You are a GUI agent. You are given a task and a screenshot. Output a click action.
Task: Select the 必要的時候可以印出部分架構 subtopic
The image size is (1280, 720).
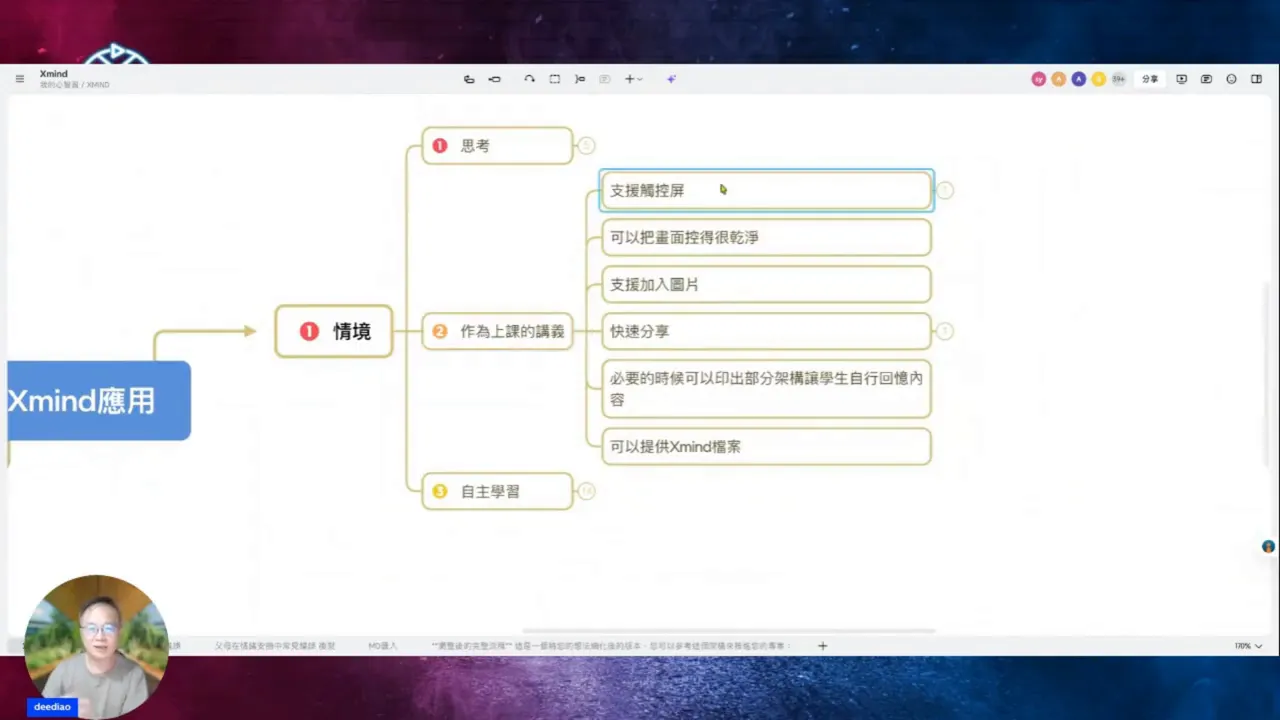coord(766,389)
